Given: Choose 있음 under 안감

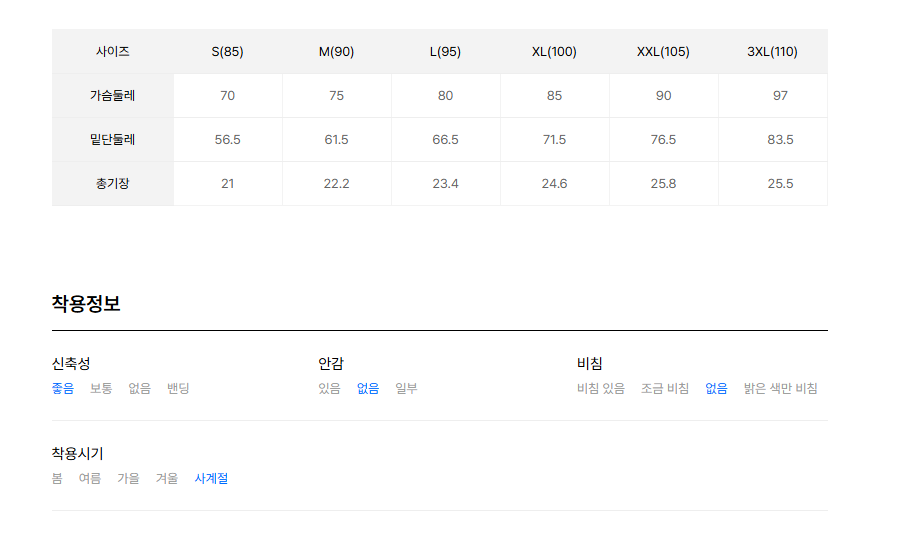Looking at the screenshot, I should click(330, 388).
